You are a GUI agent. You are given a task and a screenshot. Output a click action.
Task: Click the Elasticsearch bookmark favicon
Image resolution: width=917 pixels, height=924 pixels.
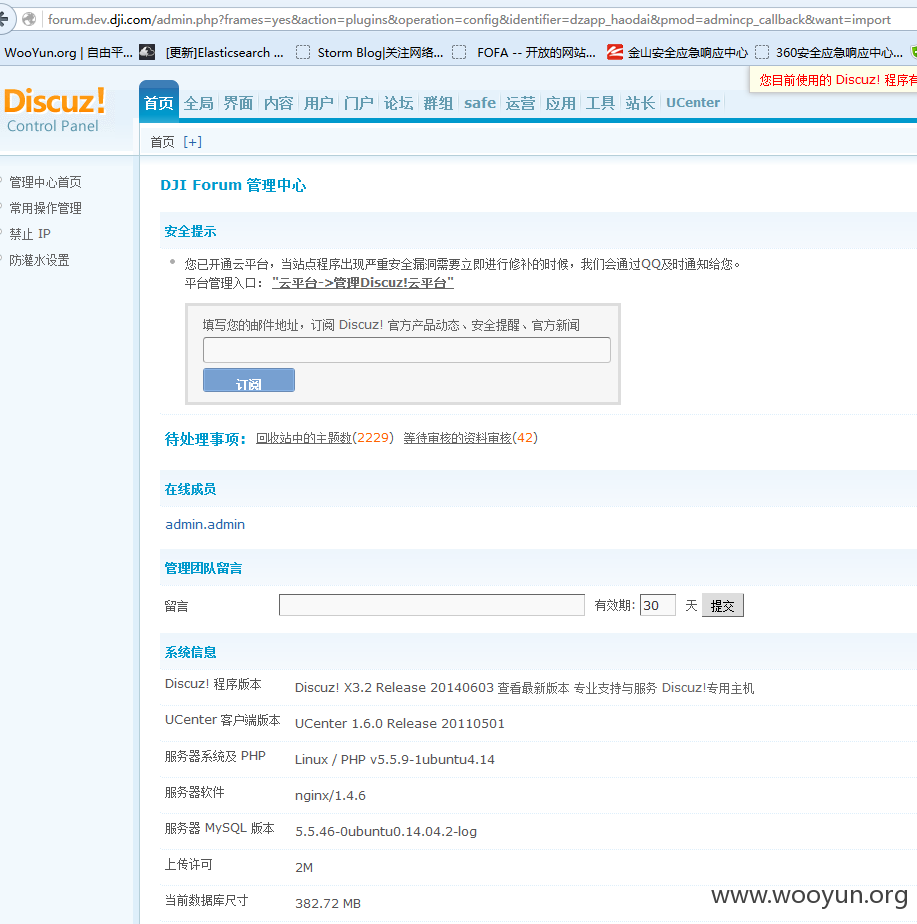tap(147, 52)
